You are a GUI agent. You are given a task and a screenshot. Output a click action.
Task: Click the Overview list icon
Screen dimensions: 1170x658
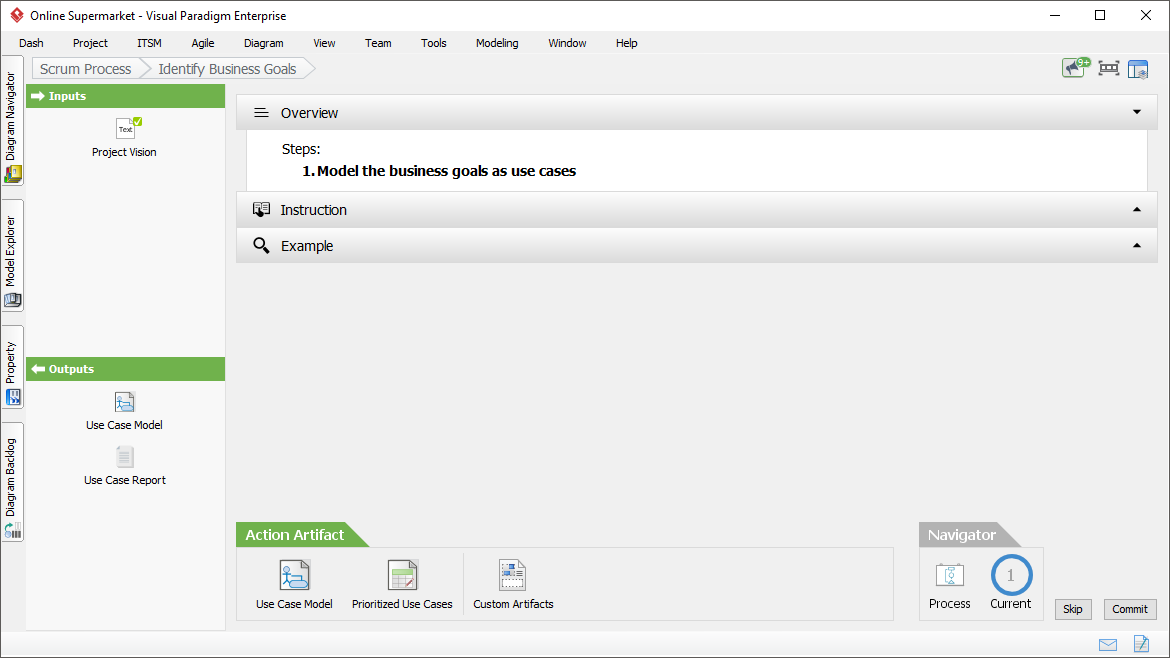tap(261, 113)
